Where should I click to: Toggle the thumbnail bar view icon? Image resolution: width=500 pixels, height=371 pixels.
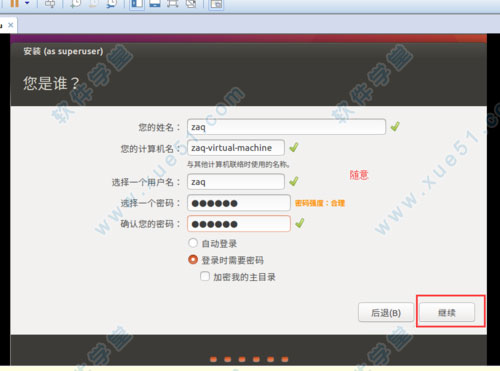[155, 3]
